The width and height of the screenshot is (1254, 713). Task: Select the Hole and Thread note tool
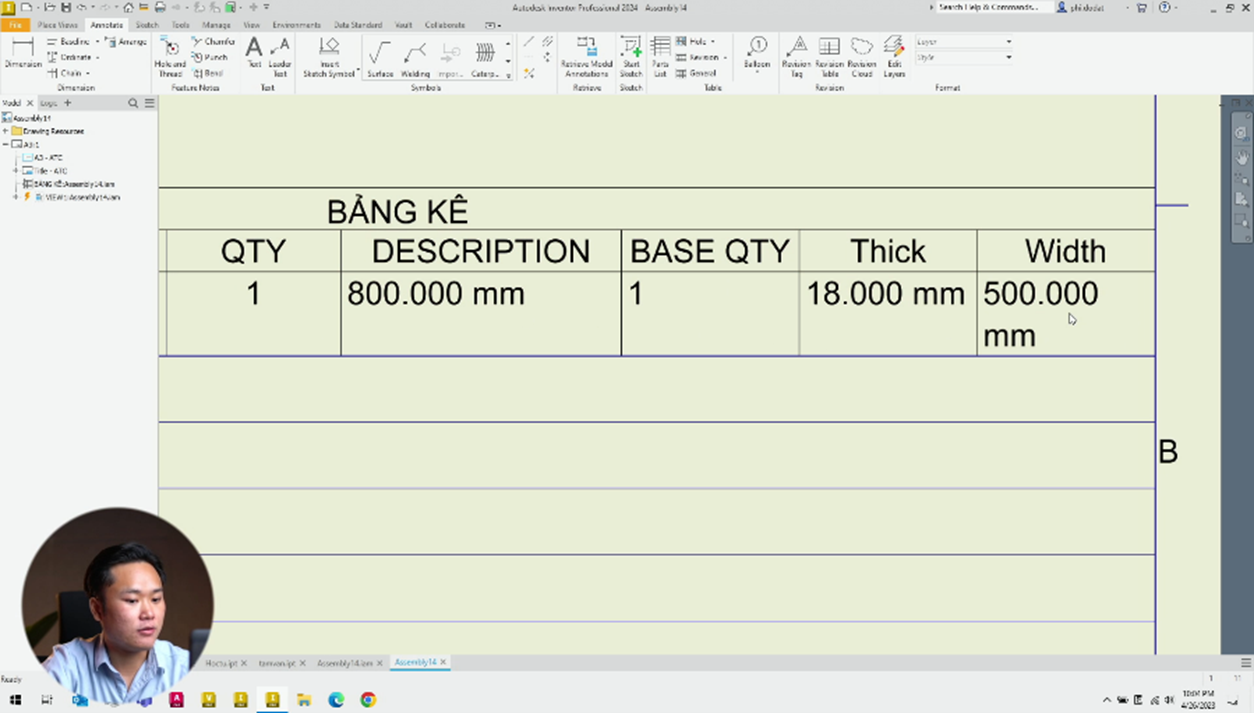[x=170, y=57]
